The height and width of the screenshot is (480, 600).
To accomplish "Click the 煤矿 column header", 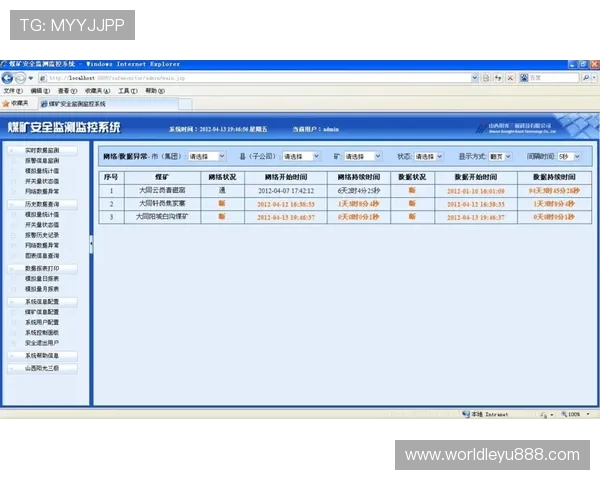I will click(x=162, y=177).
